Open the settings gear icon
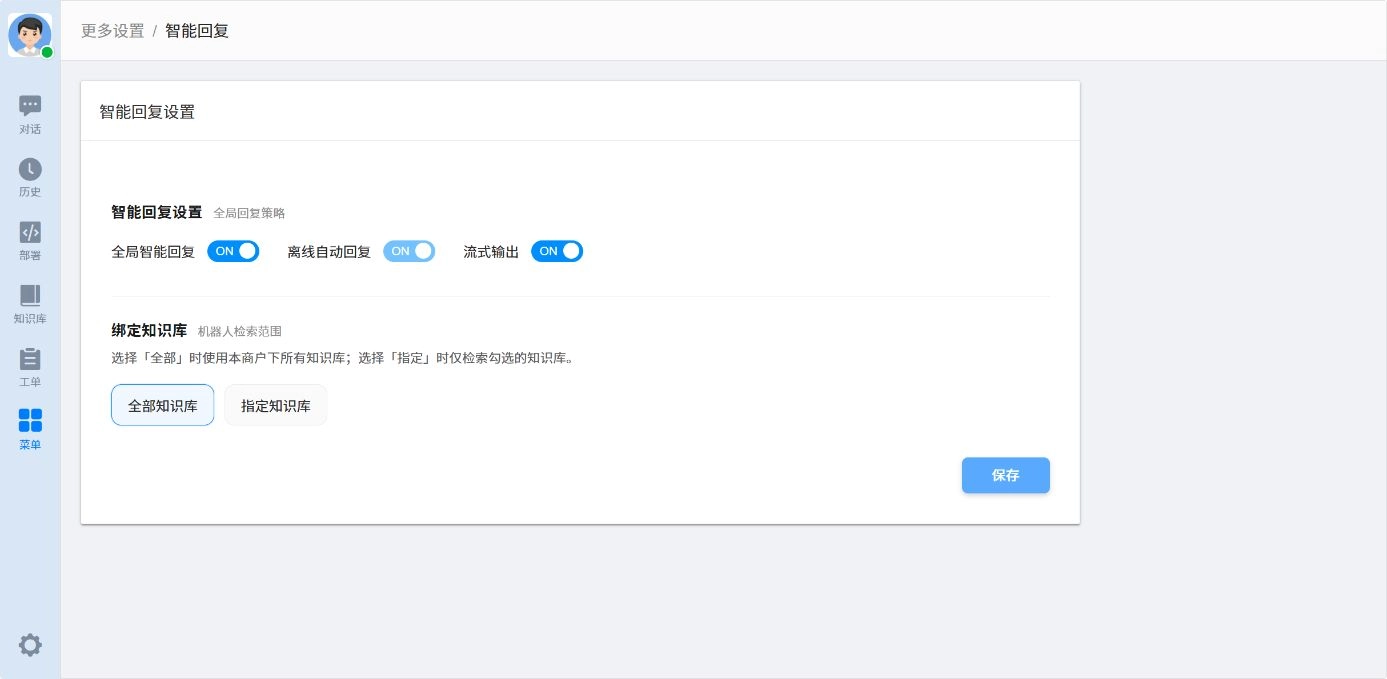Image resolution: width=1387 pixels, height=679 pixels. tap(30, 645)
